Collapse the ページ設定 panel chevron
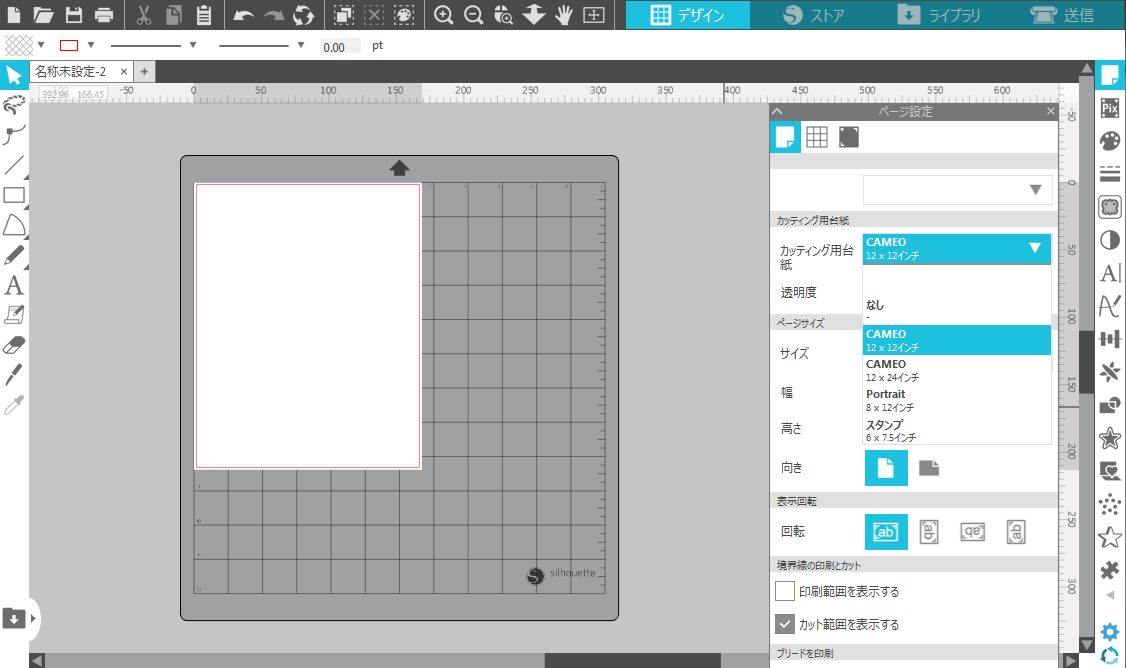 click(x=777, y=111)
